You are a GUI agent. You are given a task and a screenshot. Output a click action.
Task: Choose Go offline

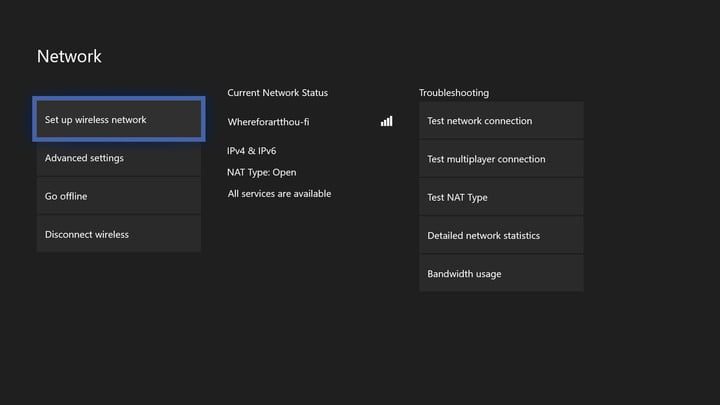pos(119,196)
